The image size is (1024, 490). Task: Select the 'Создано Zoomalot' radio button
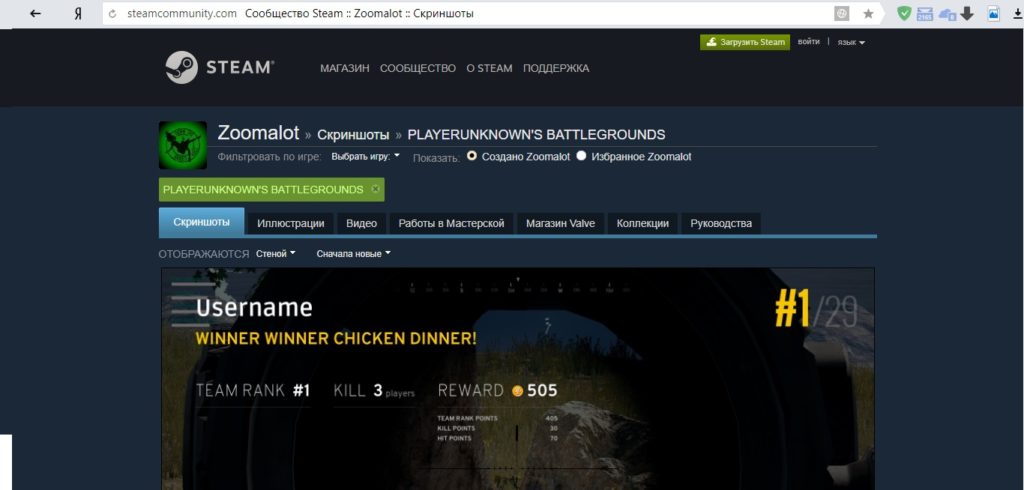click(472, 156)
